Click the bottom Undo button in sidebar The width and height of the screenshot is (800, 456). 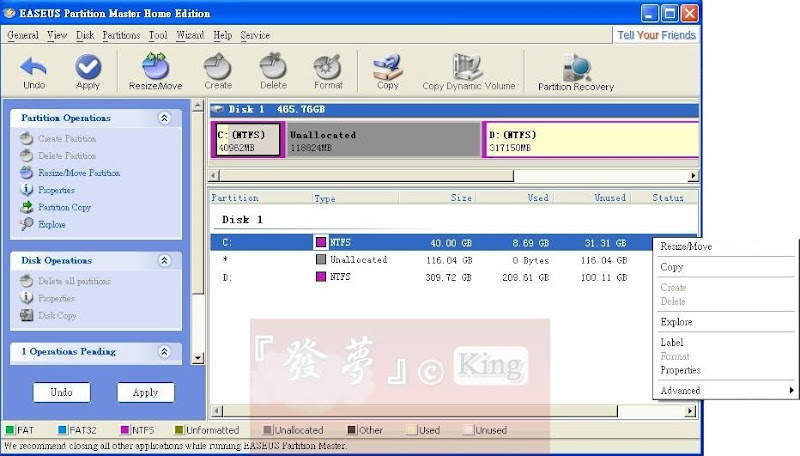[62, 392]
